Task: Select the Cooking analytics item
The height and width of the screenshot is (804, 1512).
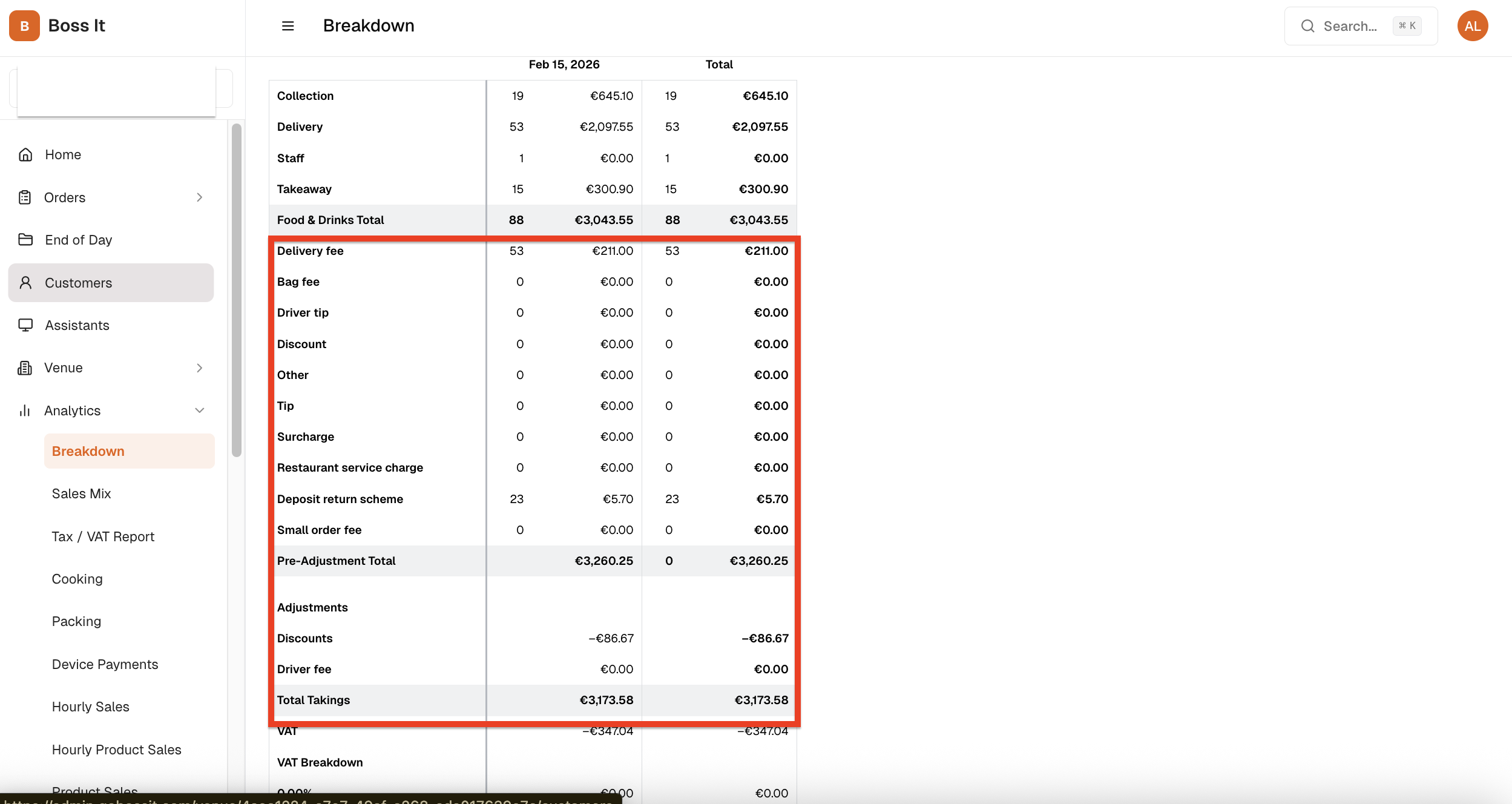Action: point(77,579)
